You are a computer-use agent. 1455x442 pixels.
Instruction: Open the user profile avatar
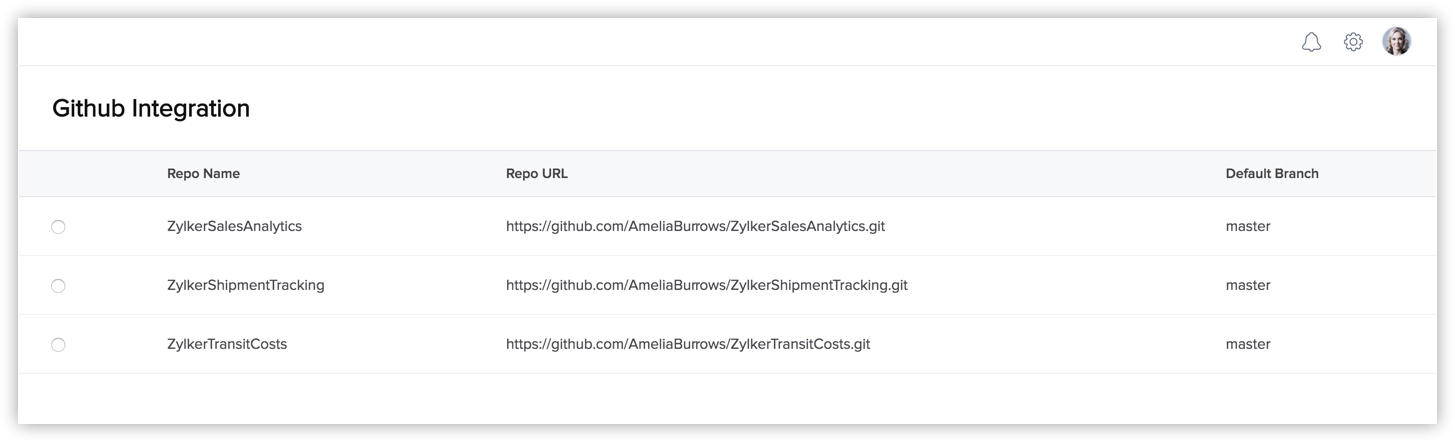click(1396, 41)
